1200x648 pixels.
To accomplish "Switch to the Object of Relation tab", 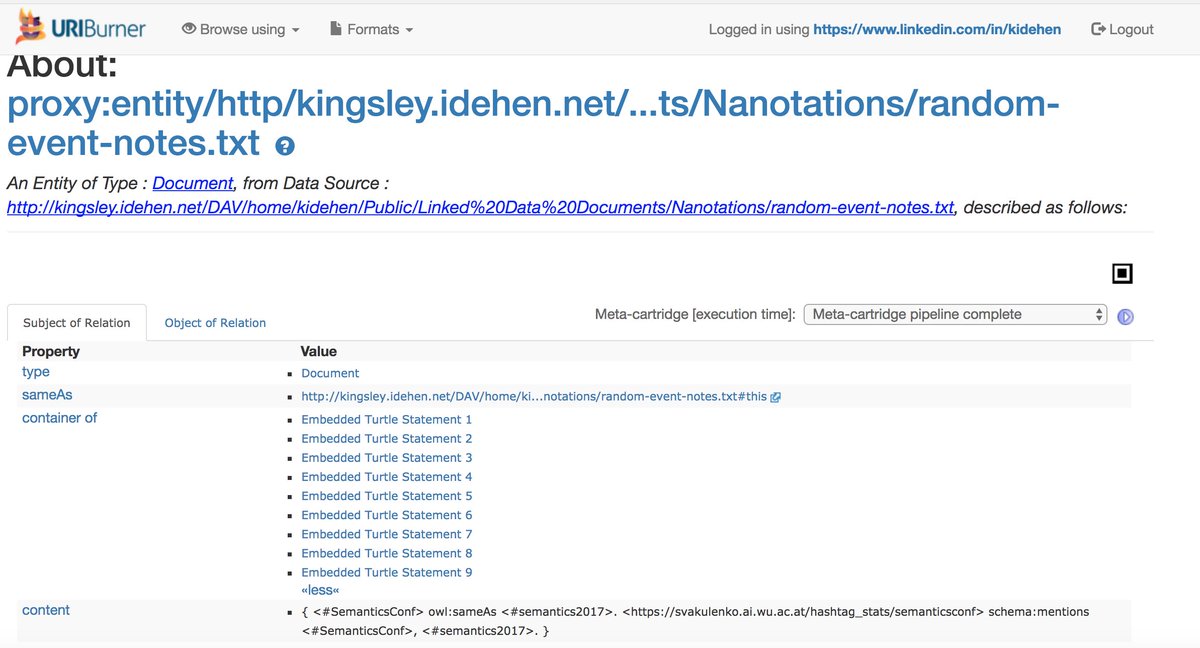I will pyautogui.click(x=217, y=322).
